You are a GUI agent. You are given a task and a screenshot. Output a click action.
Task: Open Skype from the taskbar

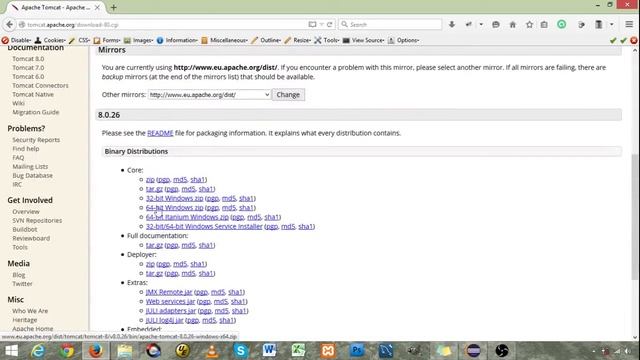pos(240,351)
